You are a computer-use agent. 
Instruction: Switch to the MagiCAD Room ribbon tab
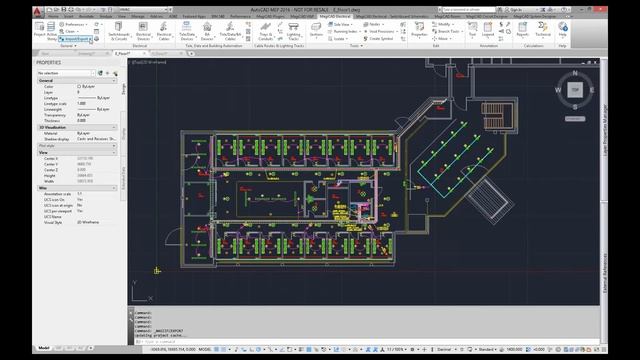447,16
